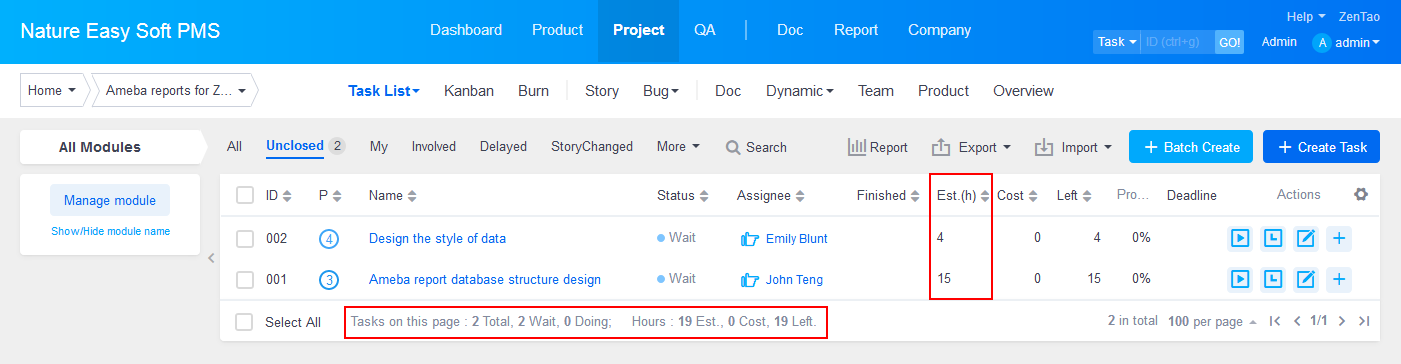Open column settings gear icon in table header
Screen dimensions: 1401x364
coord(1360,195)
